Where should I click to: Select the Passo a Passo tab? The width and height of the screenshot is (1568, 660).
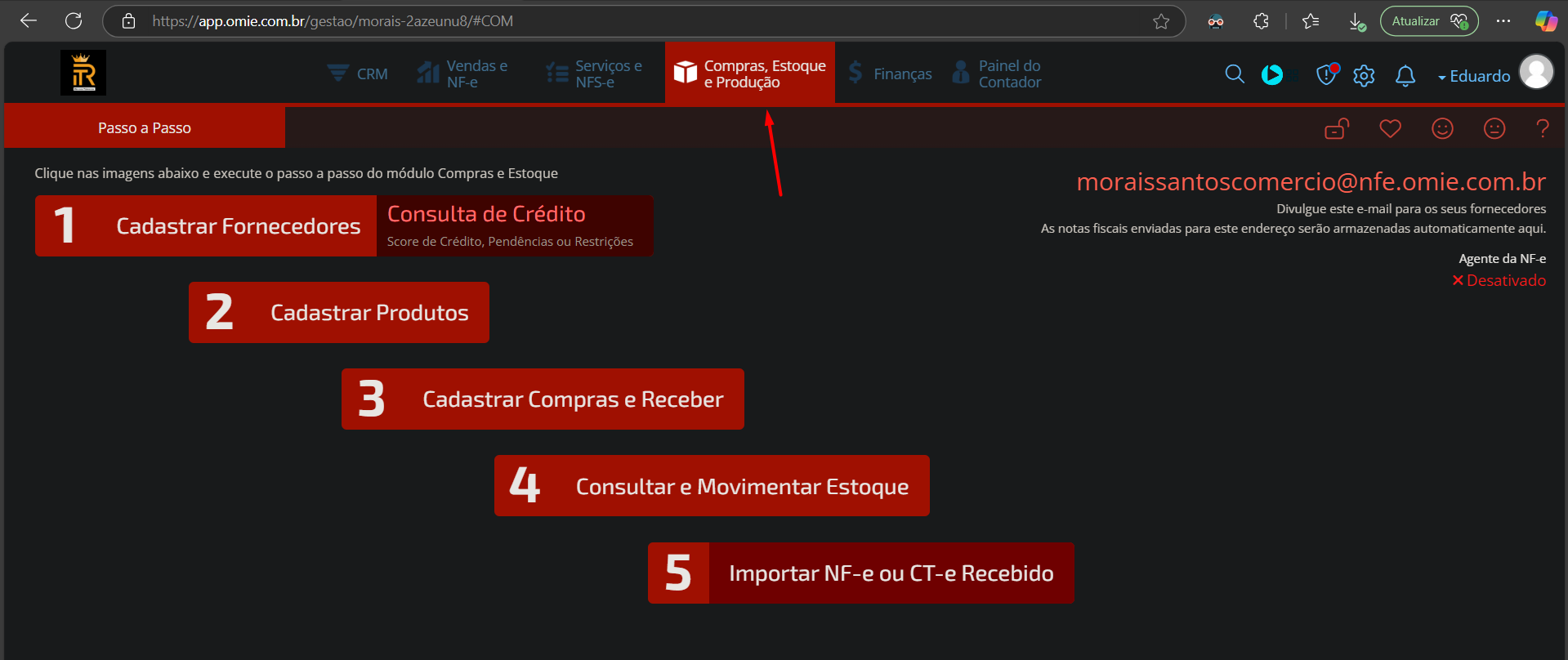[145, 127]
